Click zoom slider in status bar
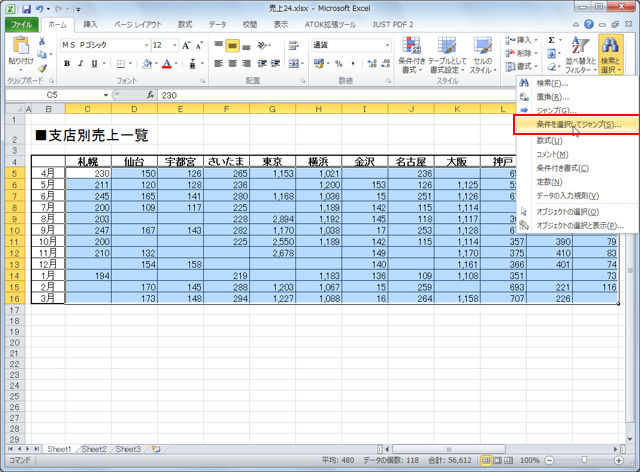This screenshot has height=472, width=640. click(x=584, y=461)
